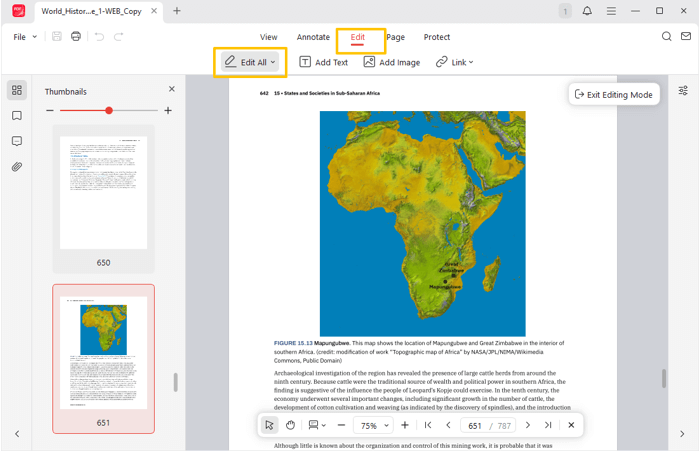Close the World_Histor document tab
Viewport: 700px width, 451px height.
tap(154, 11)
